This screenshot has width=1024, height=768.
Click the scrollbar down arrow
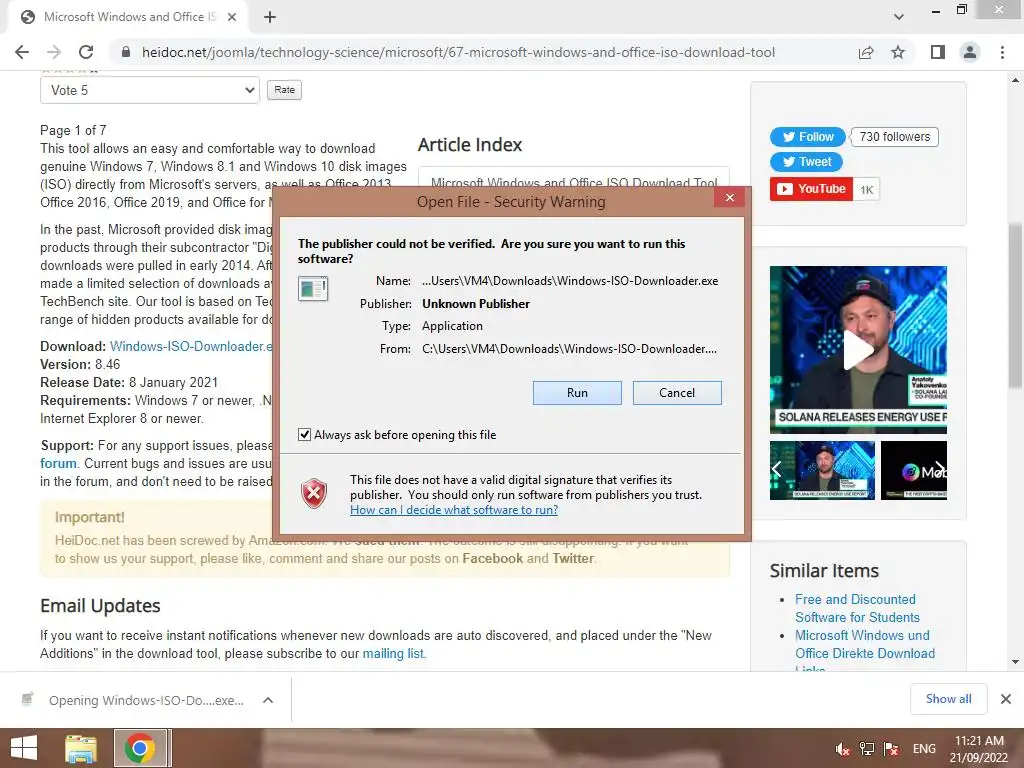1016,662
